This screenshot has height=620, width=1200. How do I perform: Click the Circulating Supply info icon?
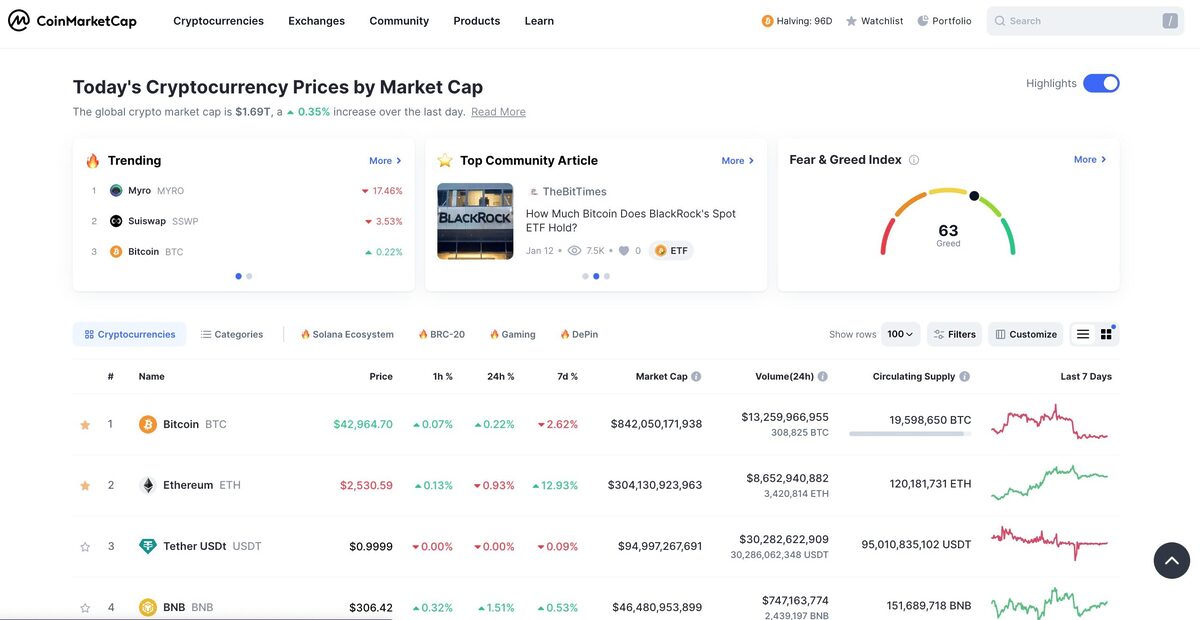point(965,377)
